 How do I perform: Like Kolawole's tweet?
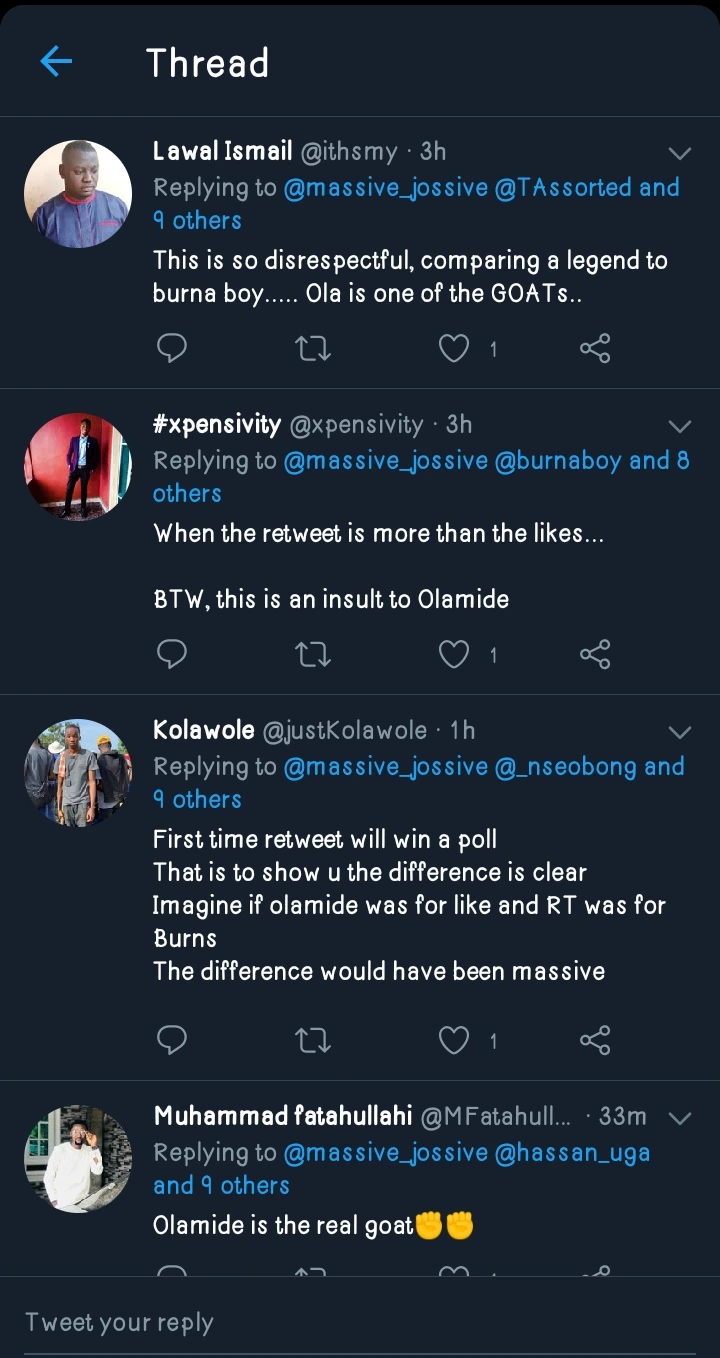tap(455, 1041)
